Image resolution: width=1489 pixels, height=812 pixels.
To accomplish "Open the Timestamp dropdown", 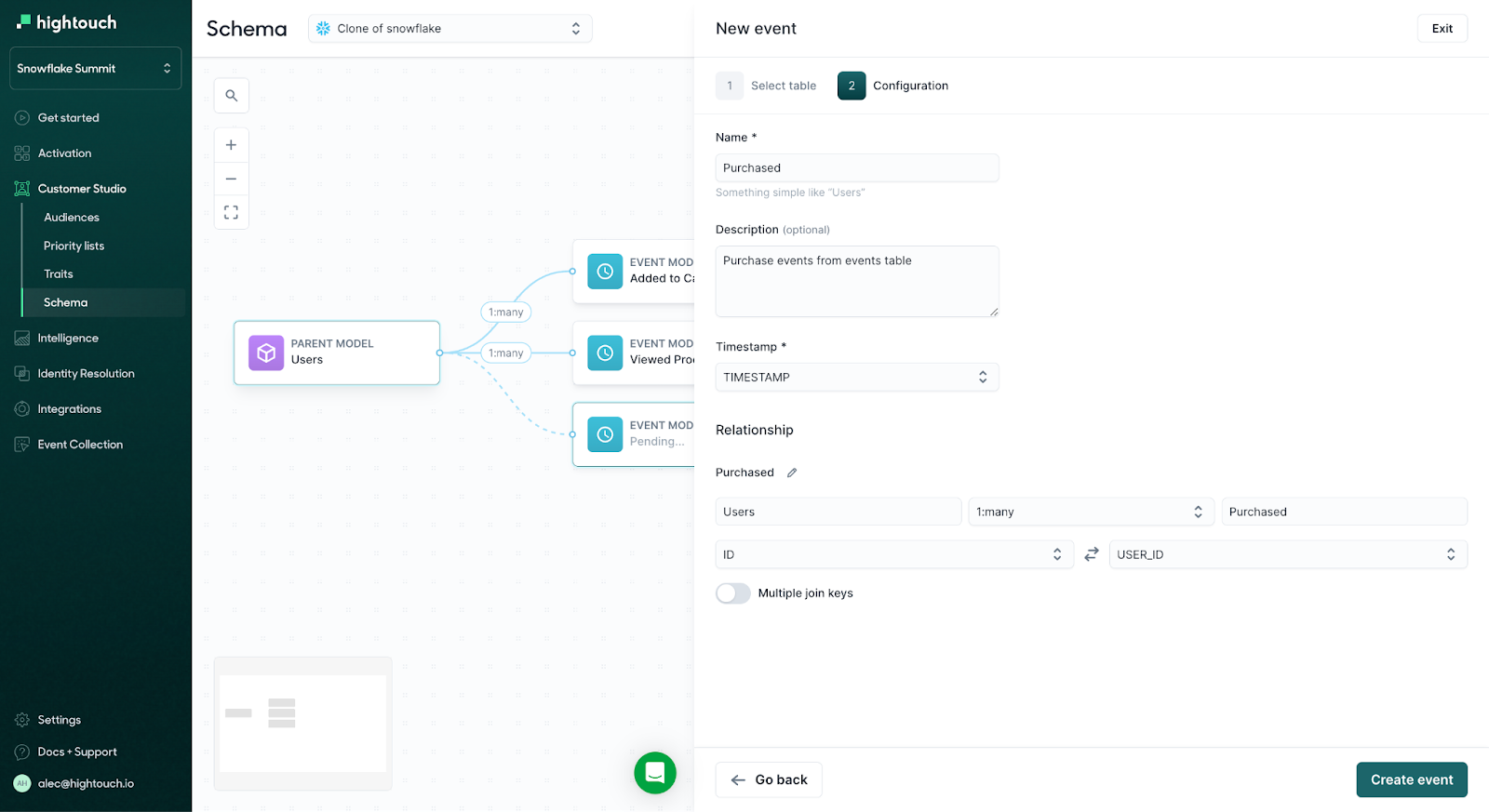I will pyautogui.click(x=856, y=378).
